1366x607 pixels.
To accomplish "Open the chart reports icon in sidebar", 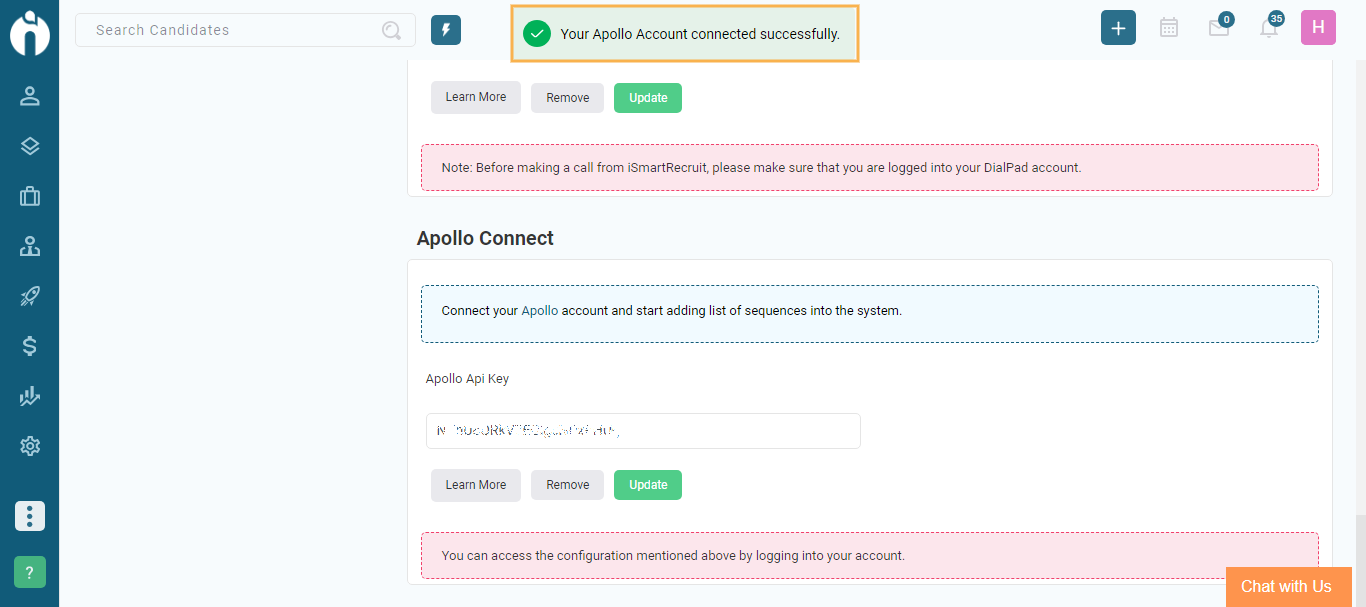I will [29, 396].
